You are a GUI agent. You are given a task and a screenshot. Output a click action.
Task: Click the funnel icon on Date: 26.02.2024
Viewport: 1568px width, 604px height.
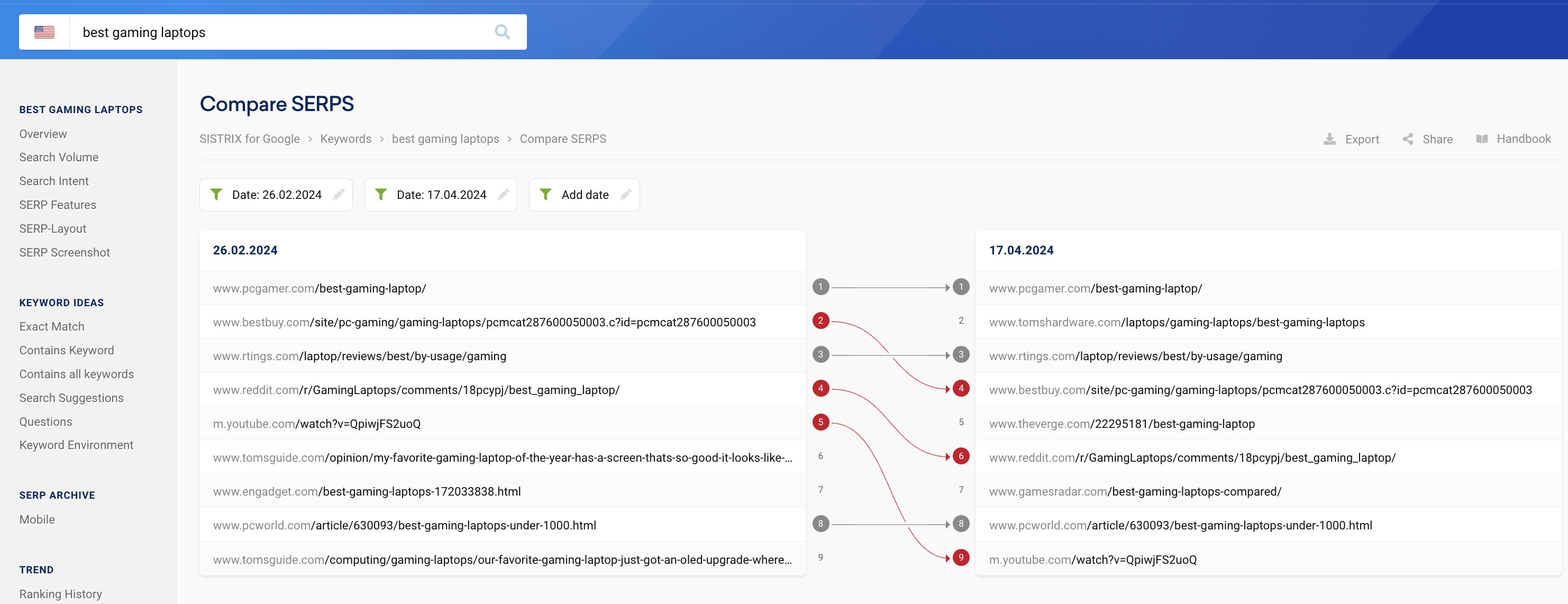216,195
